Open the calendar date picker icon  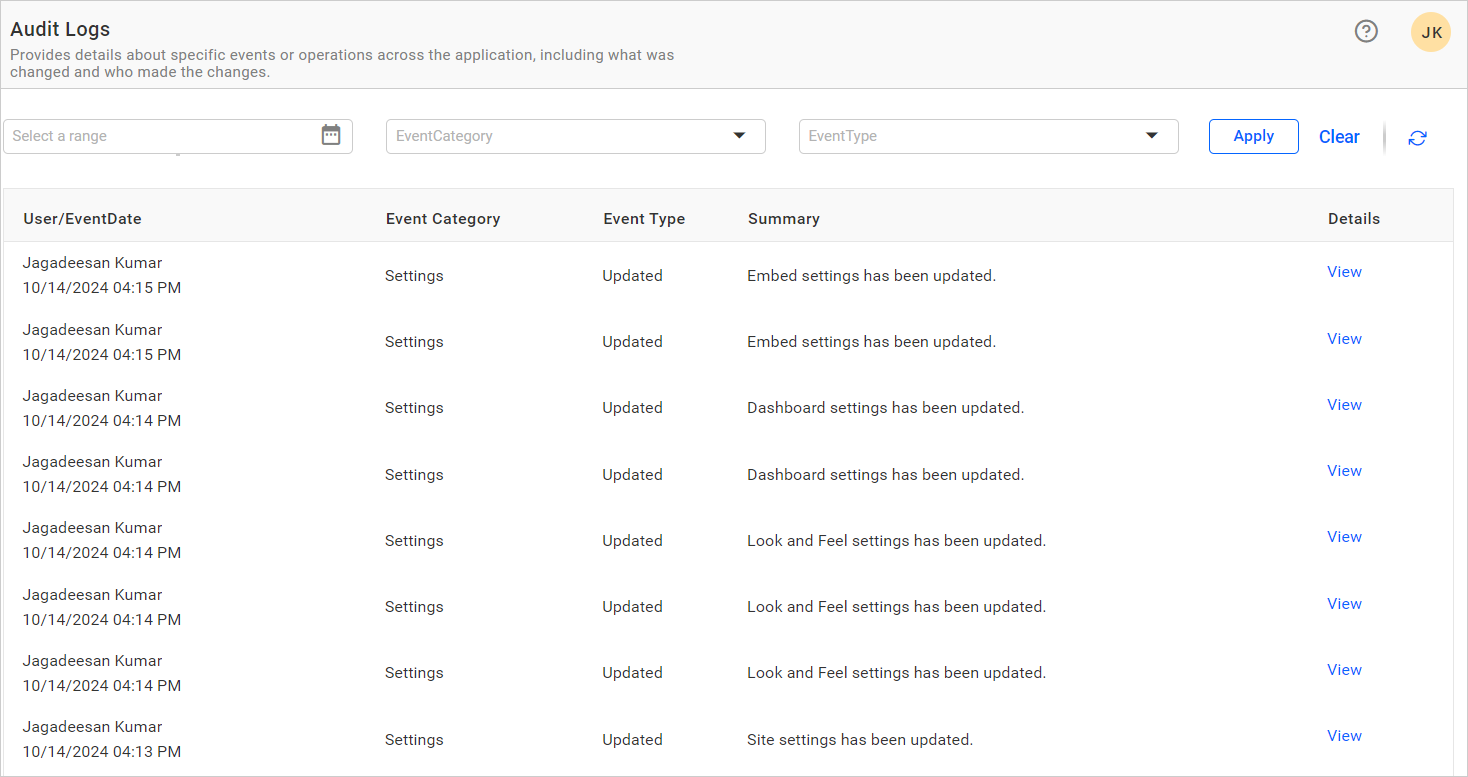pyautogui.click(x=331, y=135)
